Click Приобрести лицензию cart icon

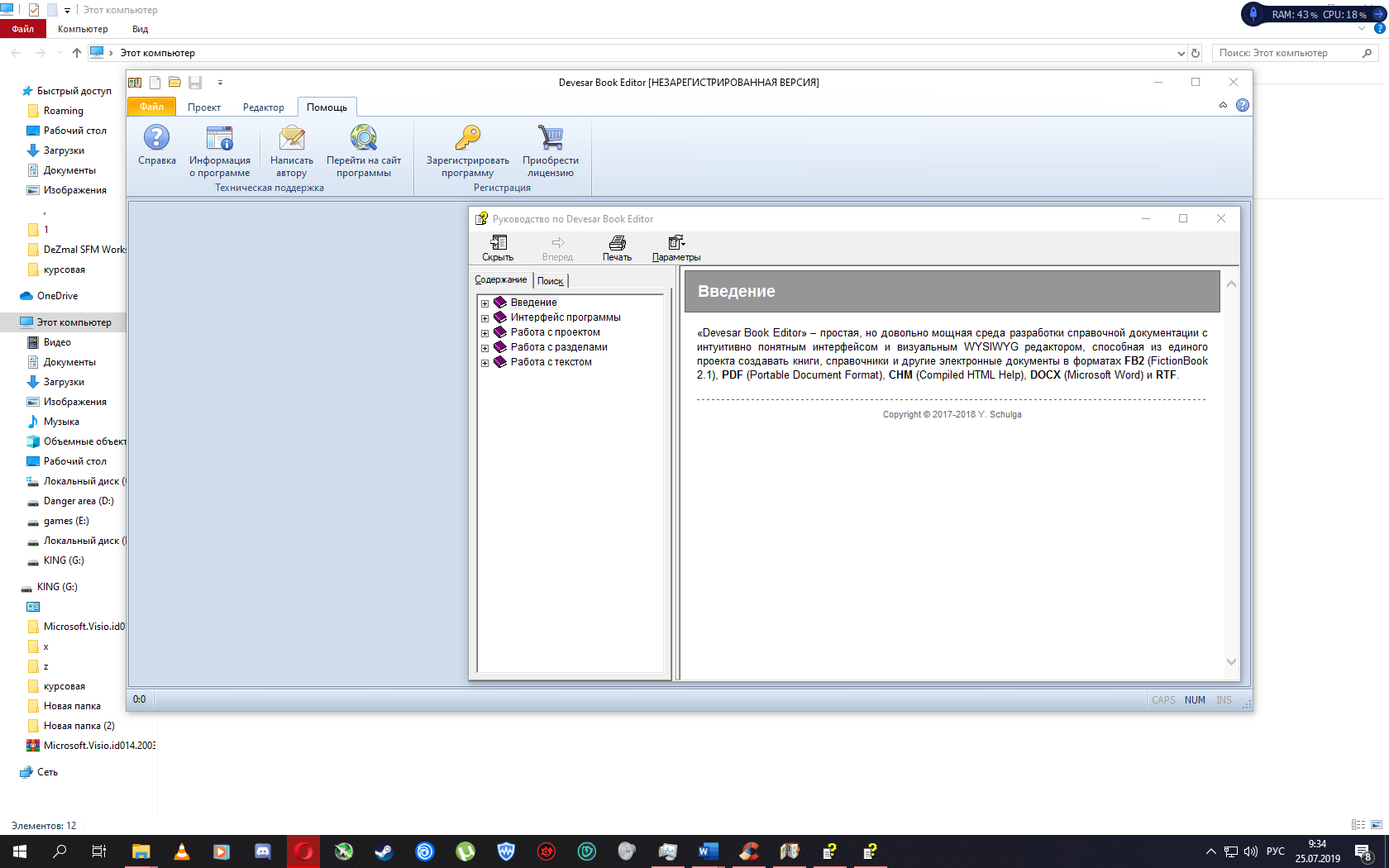pyautogui.click(x=551, y=138)
